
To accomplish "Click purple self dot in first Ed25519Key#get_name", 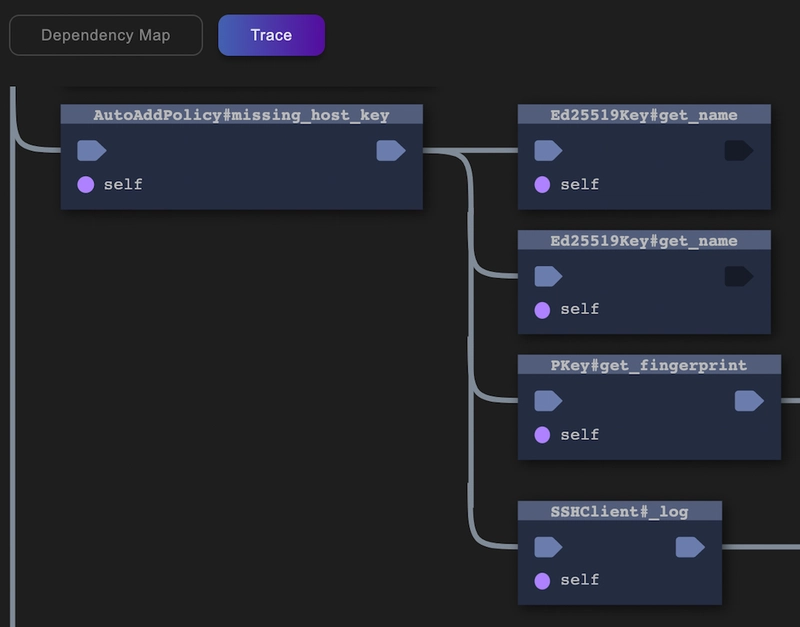I will point(542,185).
